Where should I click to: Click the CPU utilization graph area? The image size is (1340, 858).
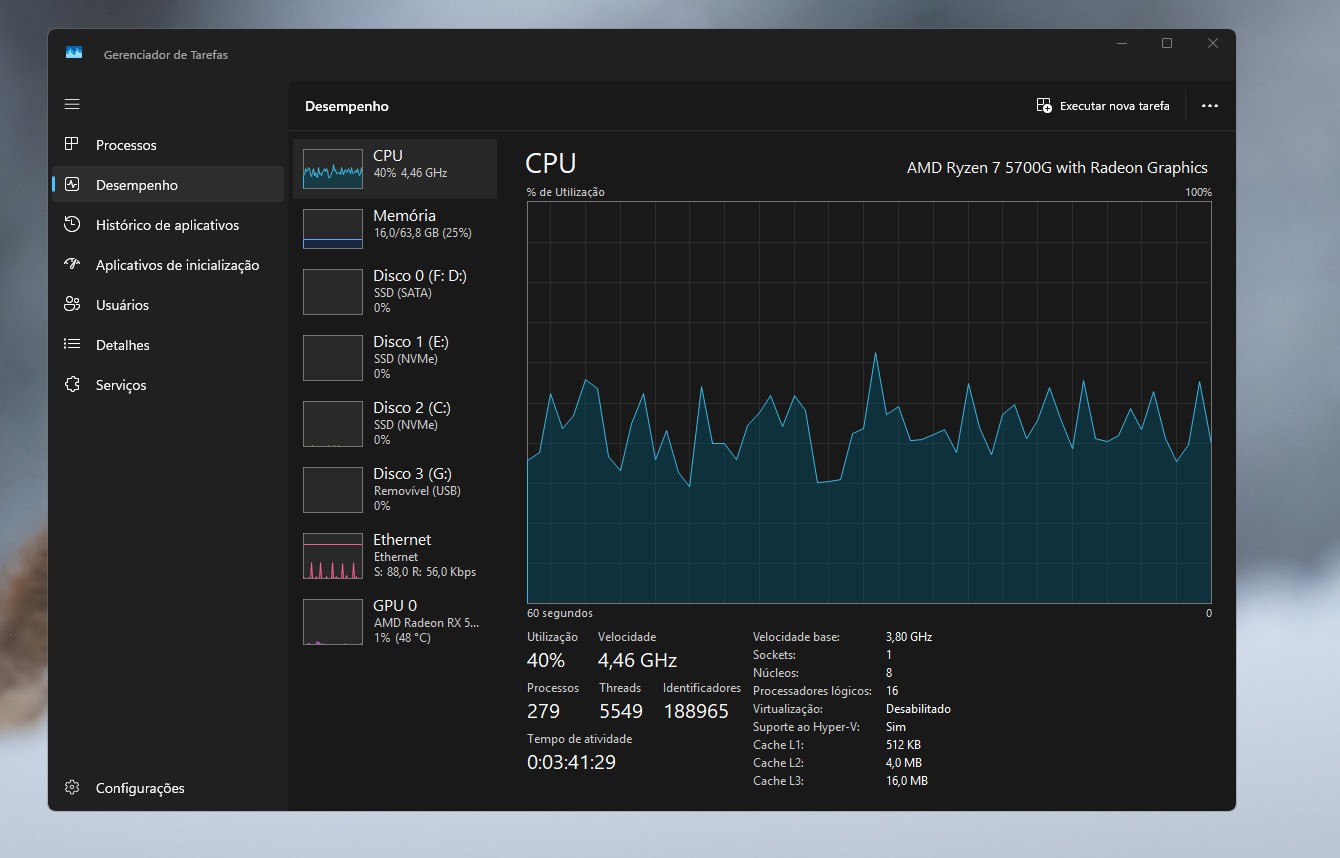(868, 402)
